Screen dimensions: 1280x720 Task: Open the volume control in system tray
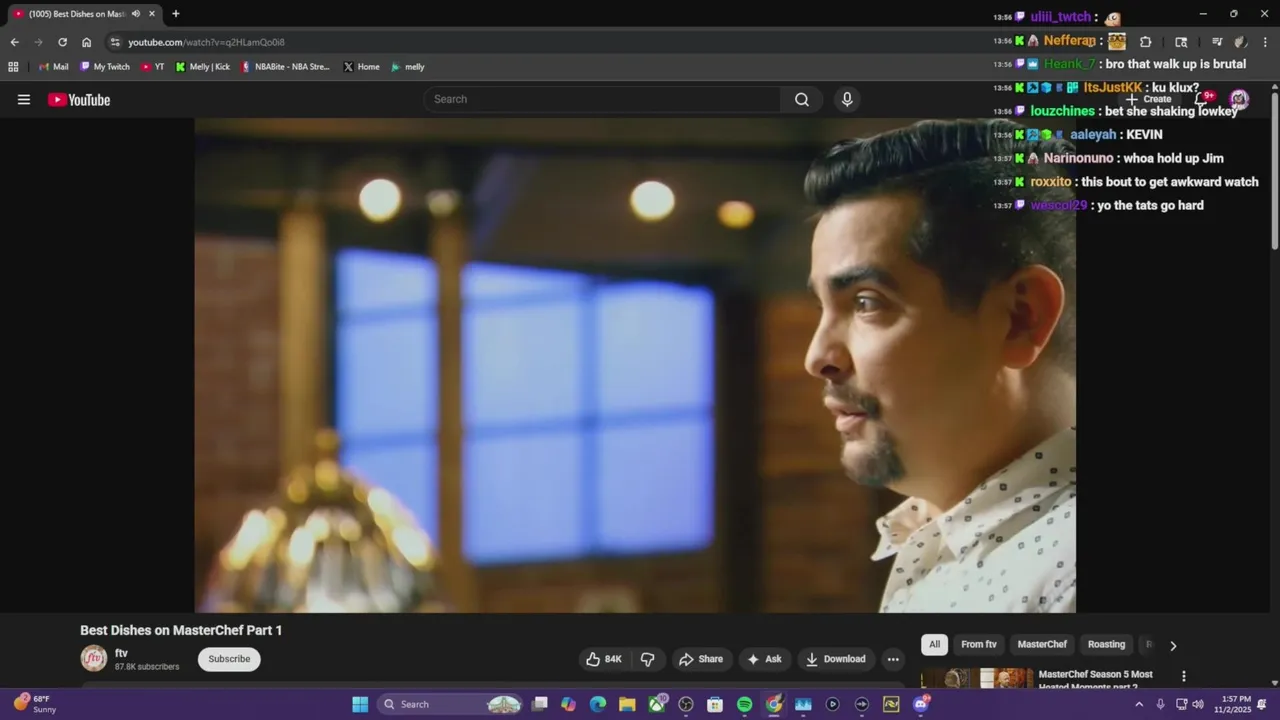tap(1198, 705)
